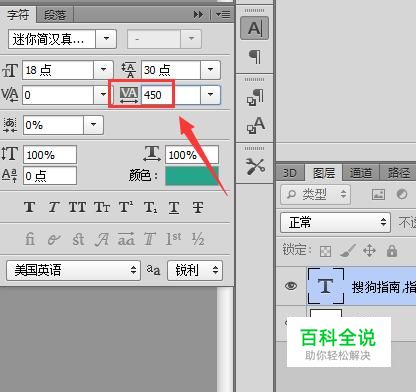Click the text layer T thumbnail
Screen dimensions: 416x392
pos(326,286)
